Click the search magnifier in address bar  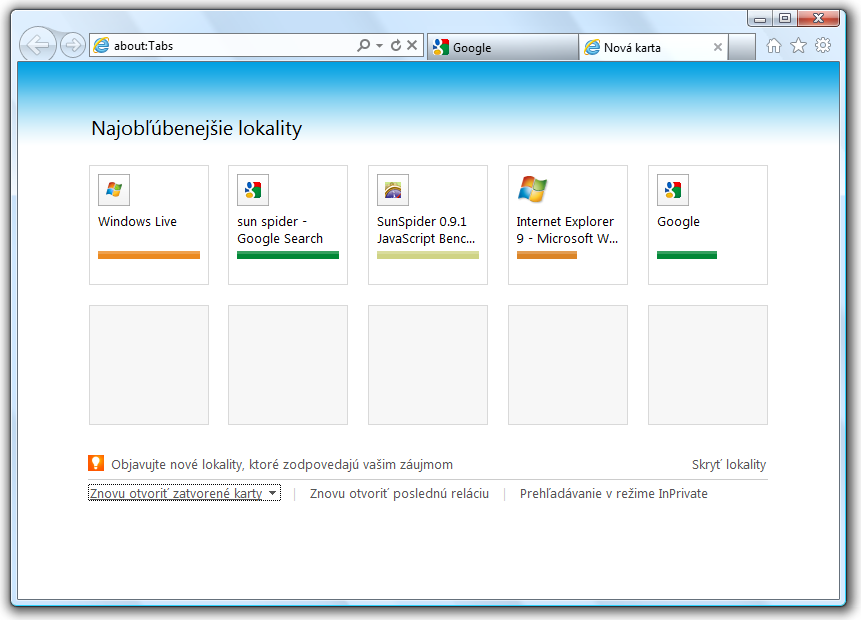coord(364,45)
